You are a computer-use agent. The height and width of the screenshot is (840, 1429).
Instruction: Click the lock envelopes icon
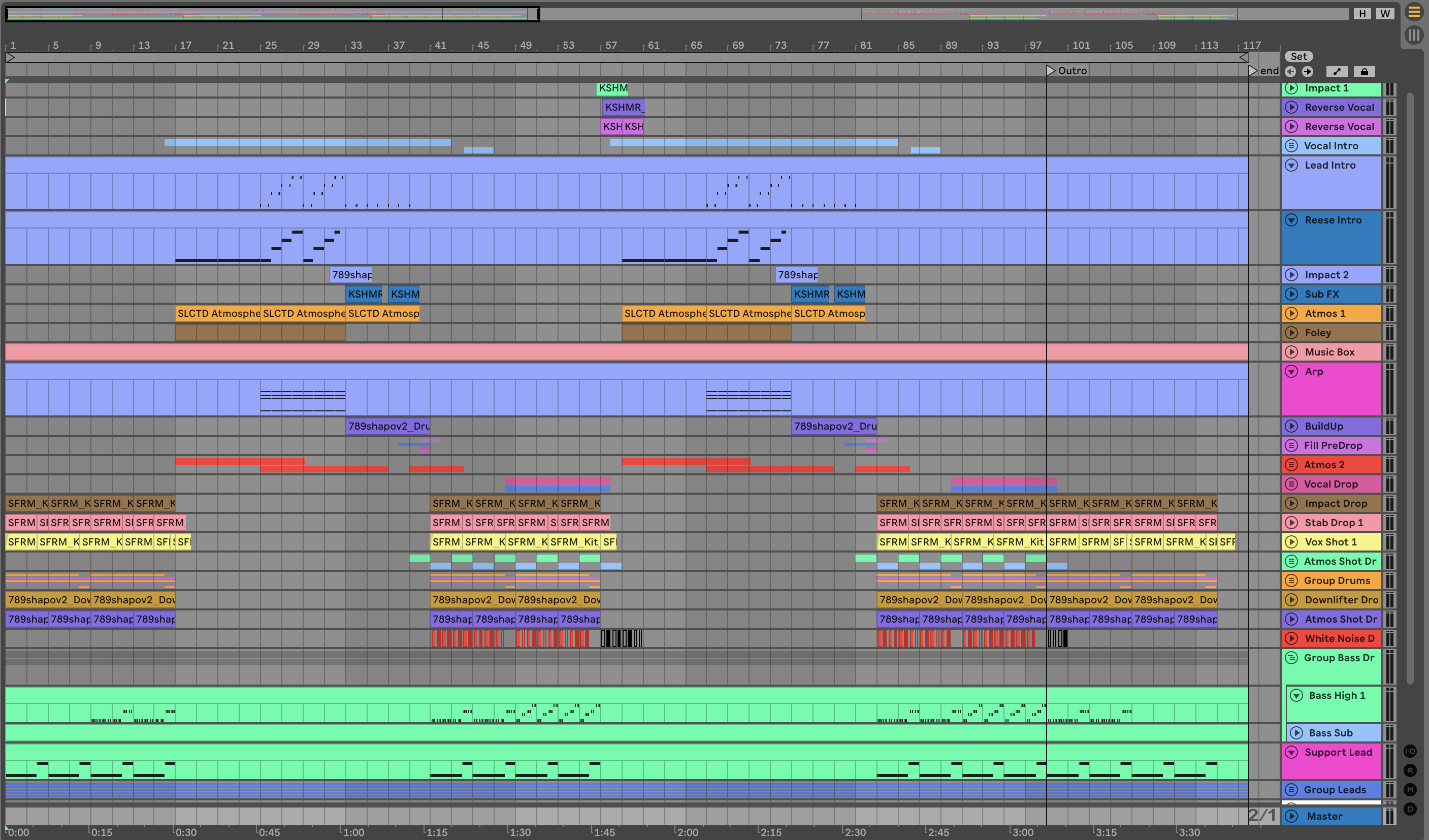click(1364, 72)
